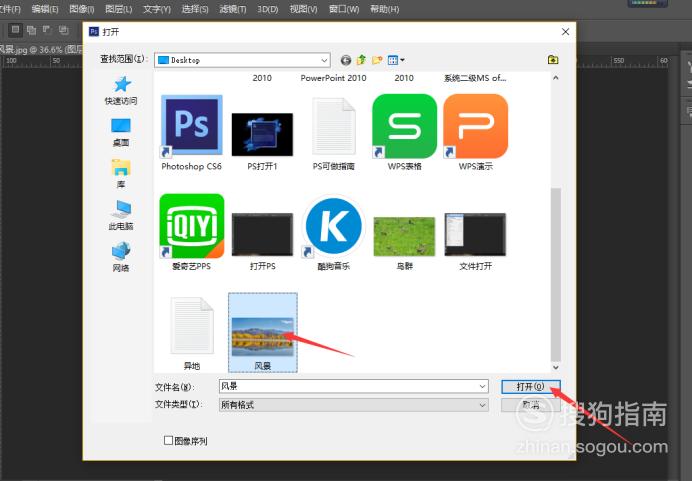The height and width of the screenshot is (481, 692).
Task: Create a new folder with toolbar icon
Action: pyautogui.click(x=377, y=60)
